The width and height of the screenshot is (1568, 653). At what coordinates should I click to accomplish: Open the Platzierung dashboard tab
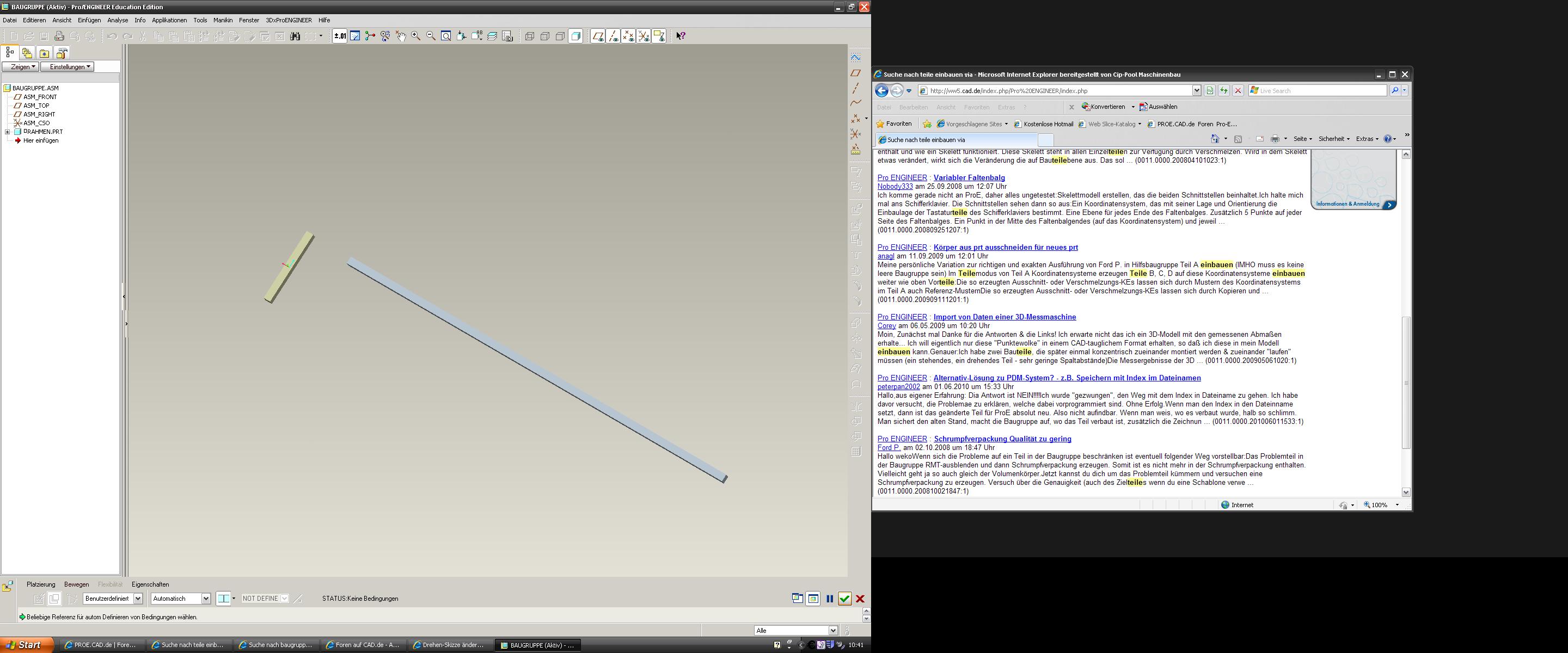click(41, 584)
